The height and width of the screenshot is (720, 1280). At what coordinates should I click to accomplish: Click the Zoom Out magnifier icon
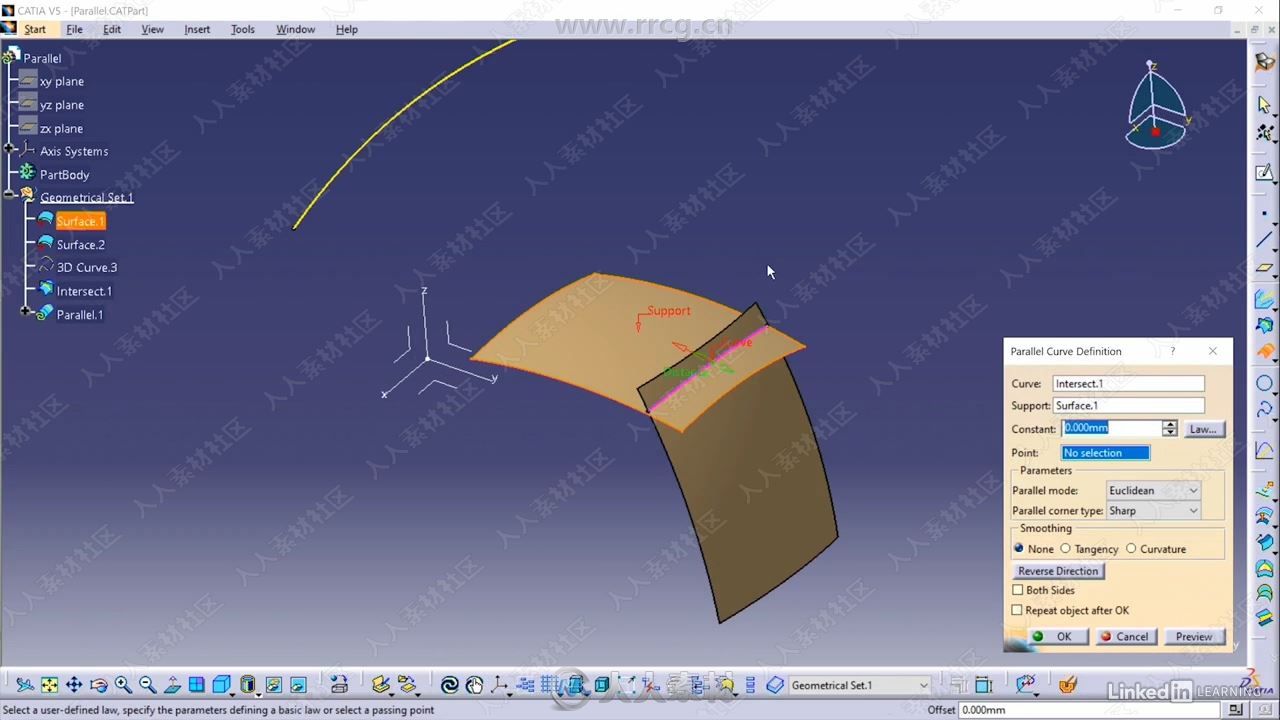[147, 685]
